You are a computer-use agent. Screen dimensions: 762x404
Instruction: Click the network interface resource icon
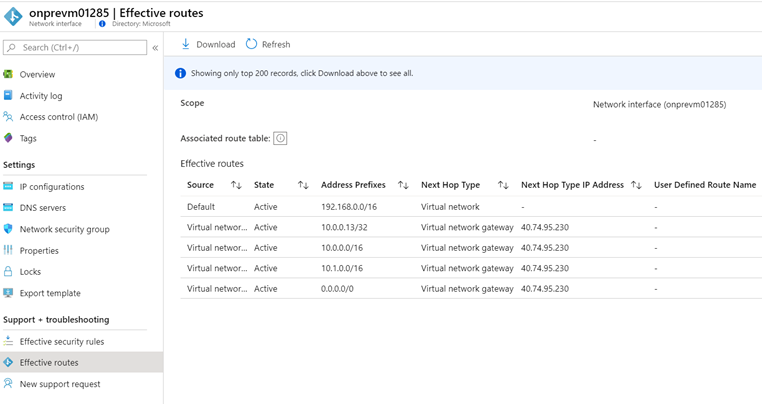[13, 17]
